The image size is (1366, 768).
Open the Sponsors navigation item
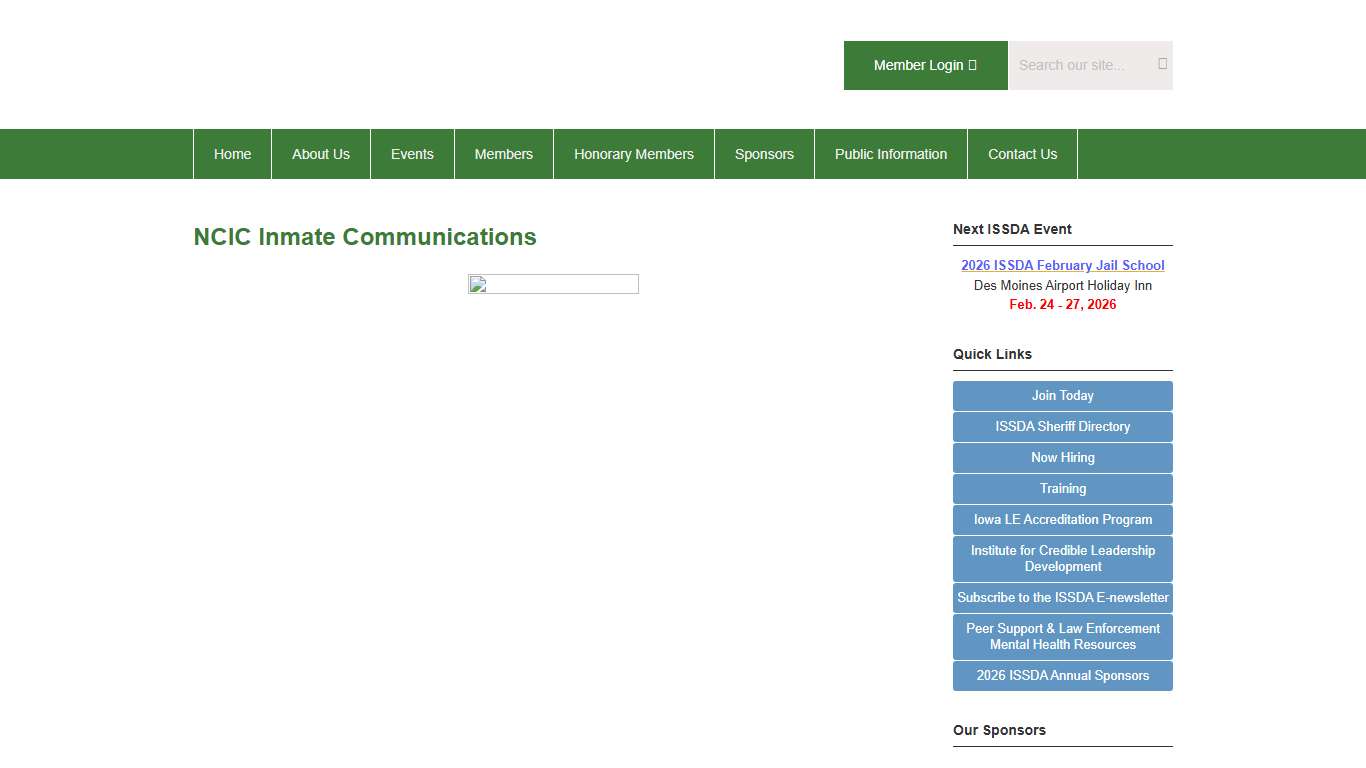(x=764, y=154)
